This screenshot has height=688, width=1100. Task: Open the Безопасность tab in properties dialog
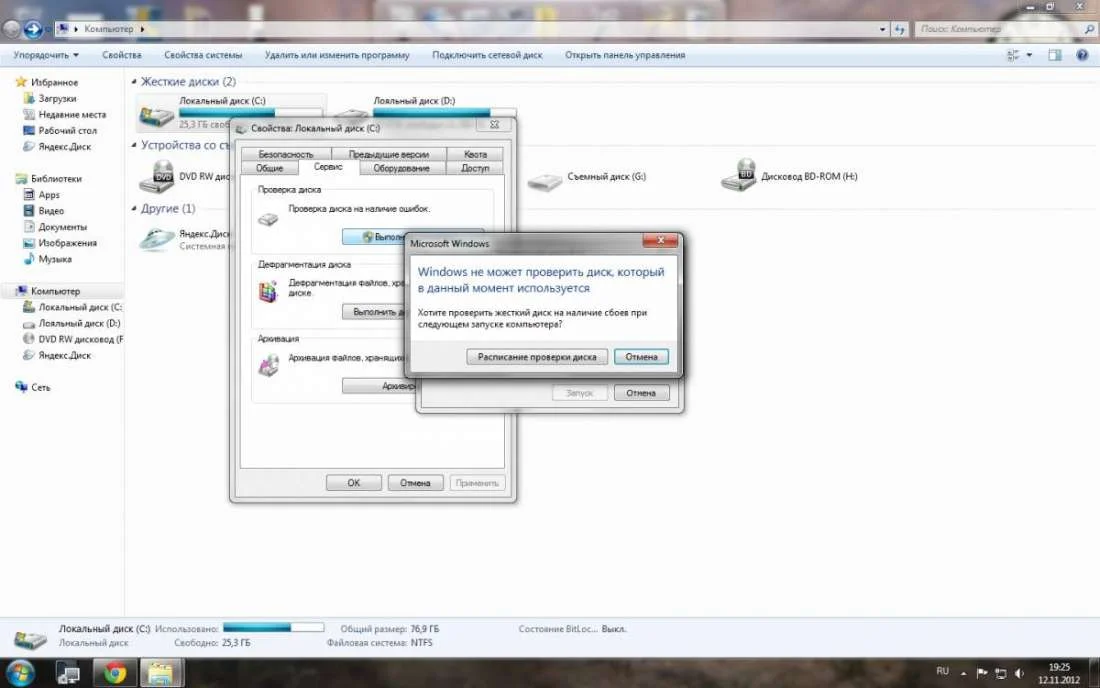(286, 154)
